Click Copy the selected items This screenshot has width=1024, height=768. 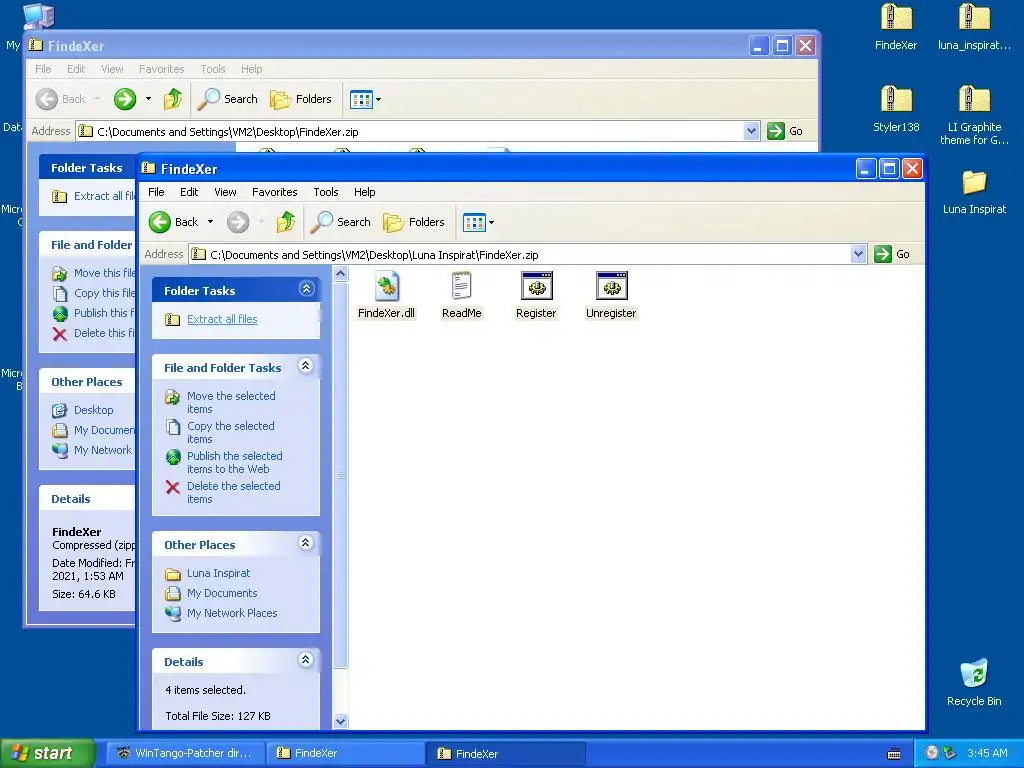pos(231,432)
